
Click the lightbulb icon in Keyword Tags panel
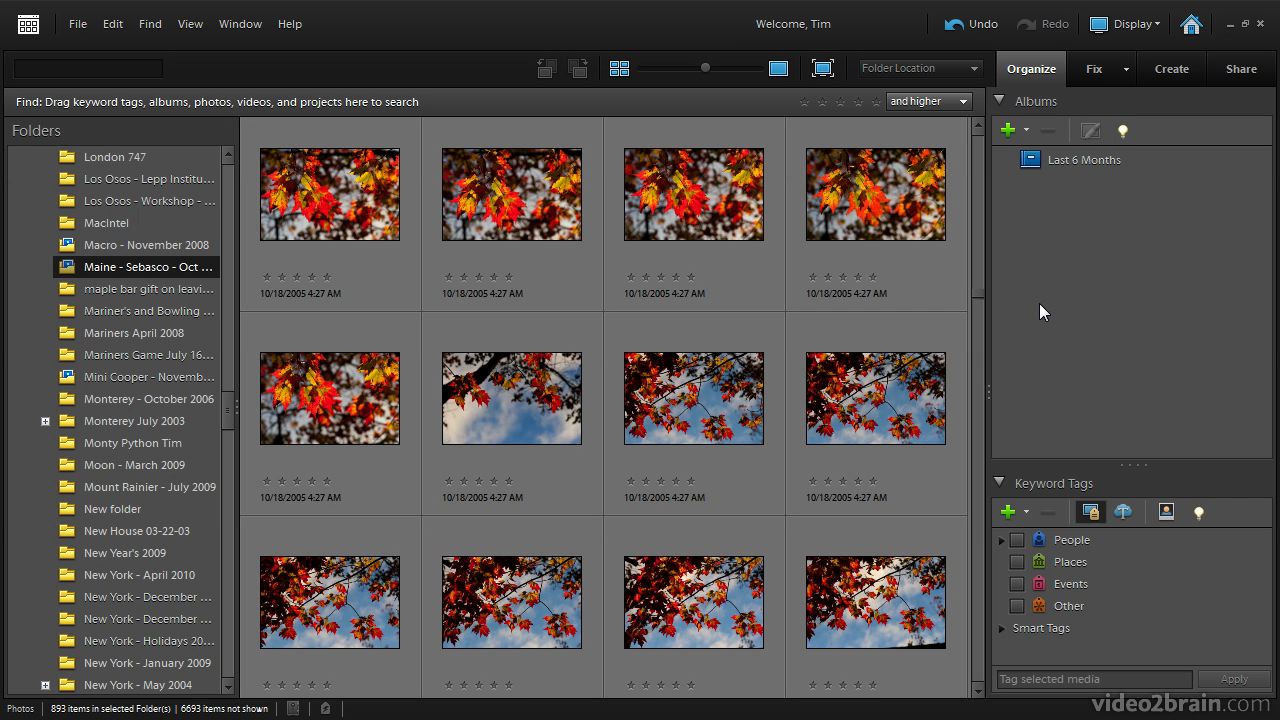[x=1198, y=511]
